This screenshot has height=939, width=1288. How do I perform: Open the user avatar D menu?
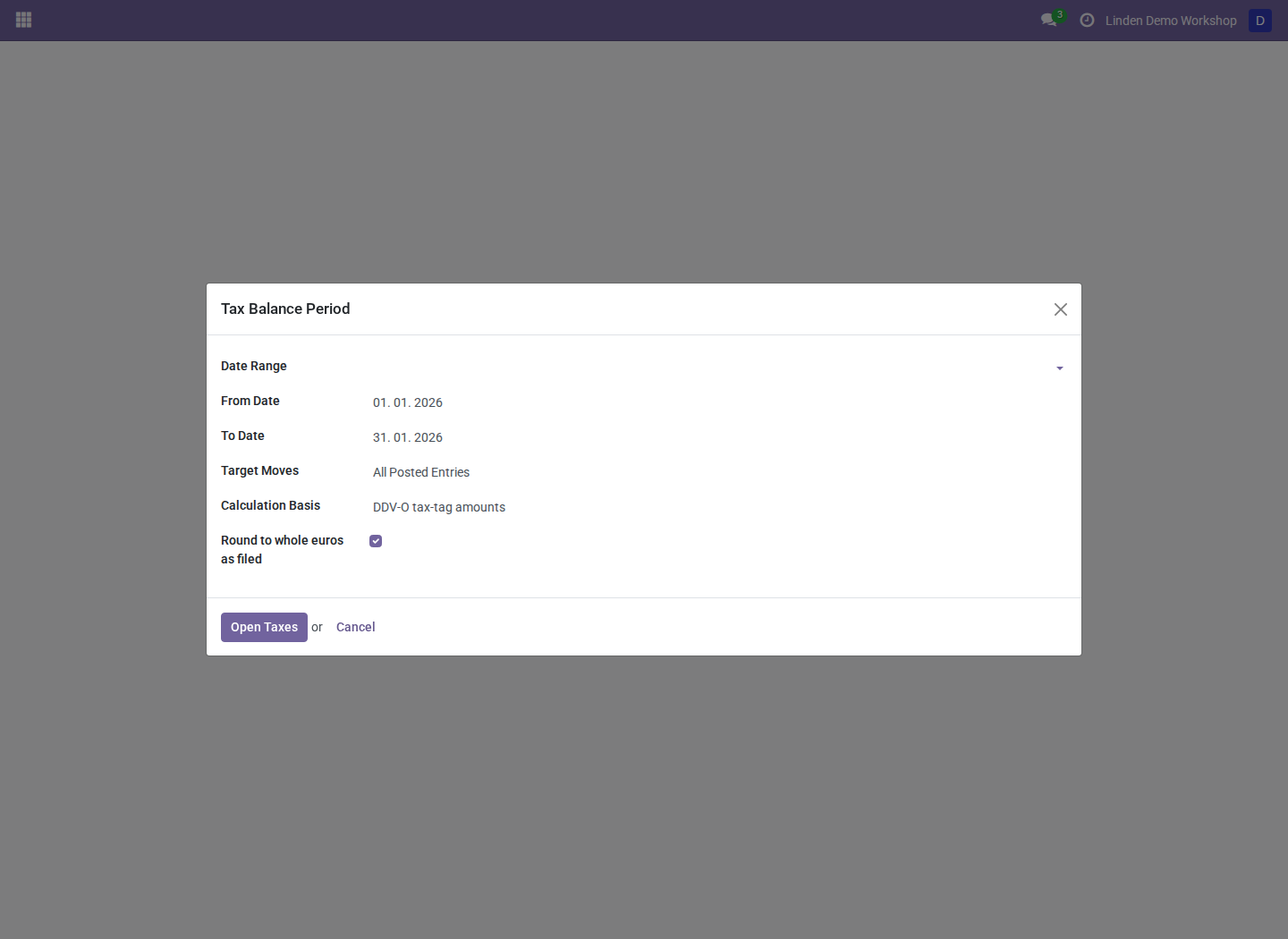point(1260,20)
